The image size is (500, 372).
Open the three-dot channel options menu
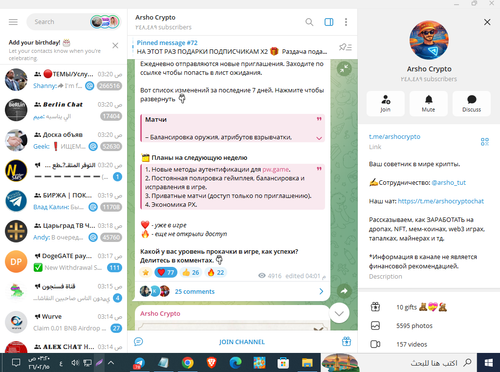346,22
